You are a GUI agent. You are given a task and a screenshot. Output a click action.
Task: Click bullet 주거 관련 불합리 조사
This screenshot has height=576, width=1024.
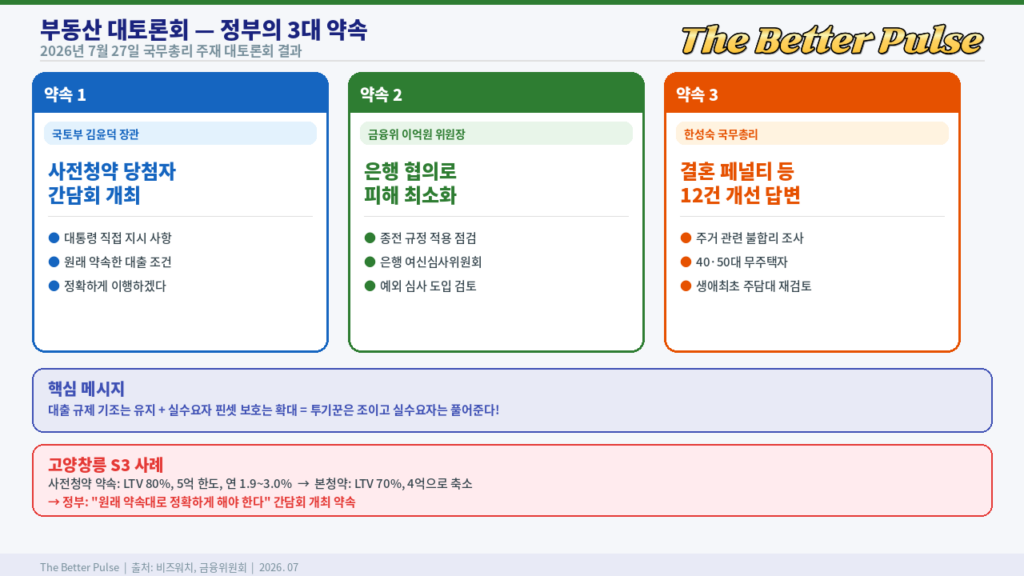743,238
